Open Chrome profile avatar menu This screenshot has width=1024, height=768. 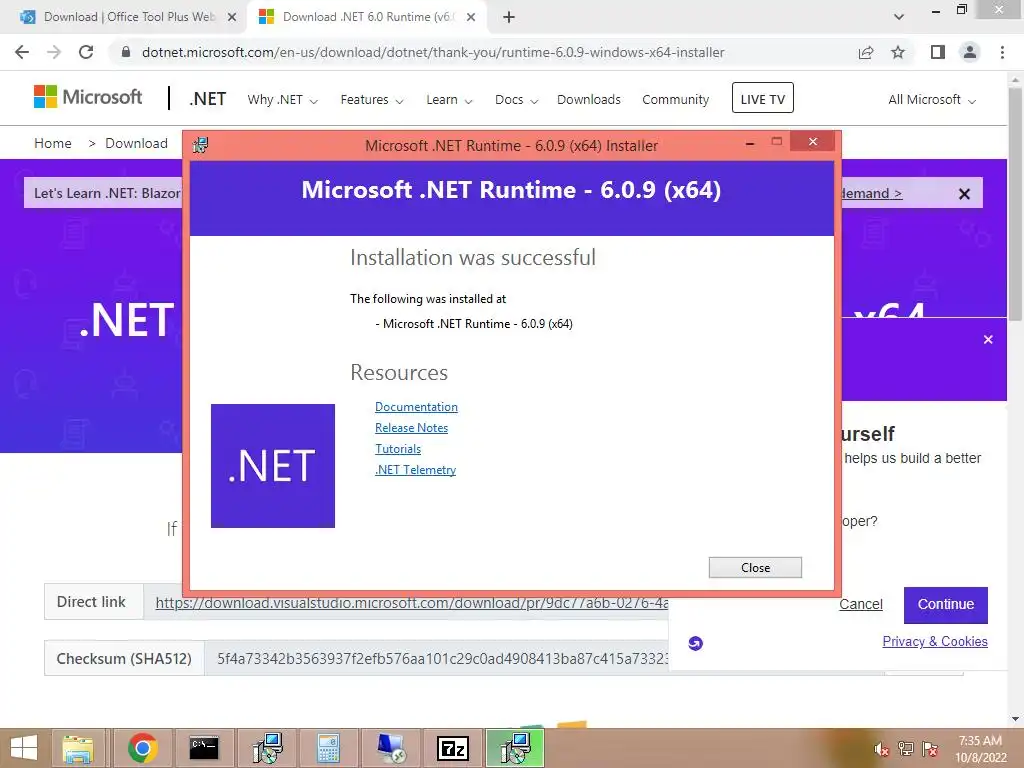(x=970, y=52)
